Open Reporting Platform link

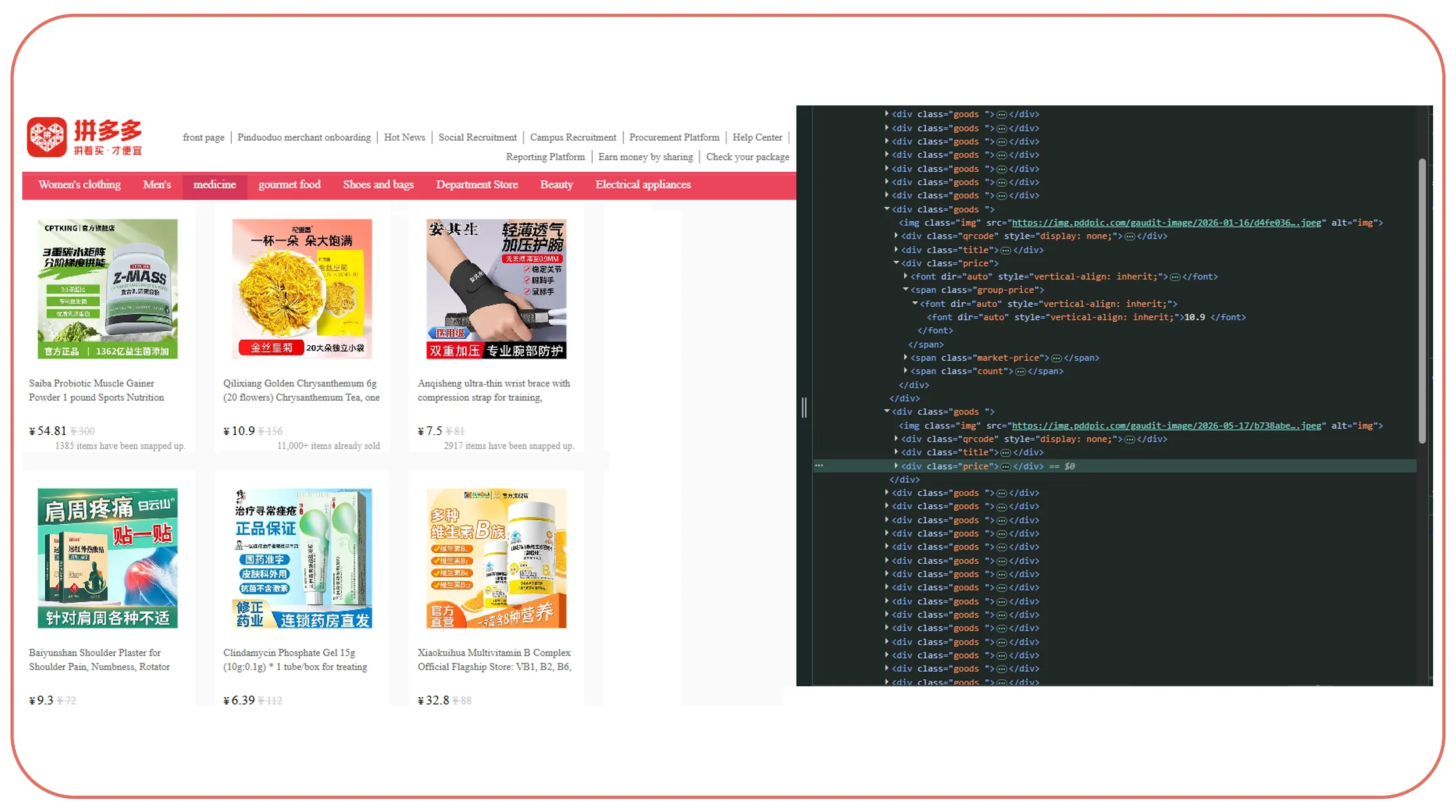[546, 157]
